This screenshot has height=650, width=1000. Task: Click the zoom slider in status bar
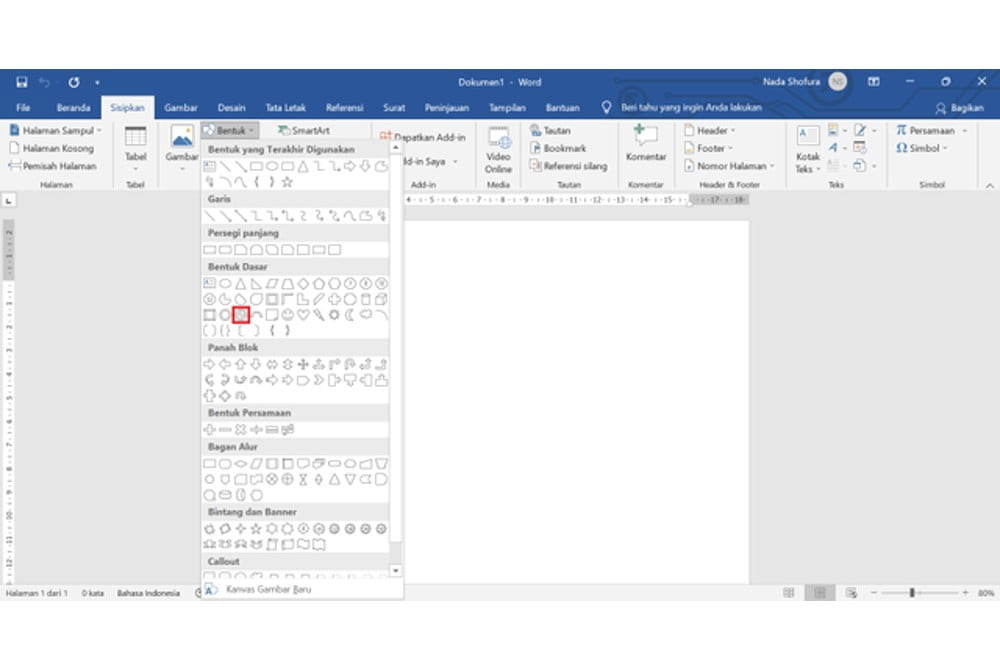(911, 593)
